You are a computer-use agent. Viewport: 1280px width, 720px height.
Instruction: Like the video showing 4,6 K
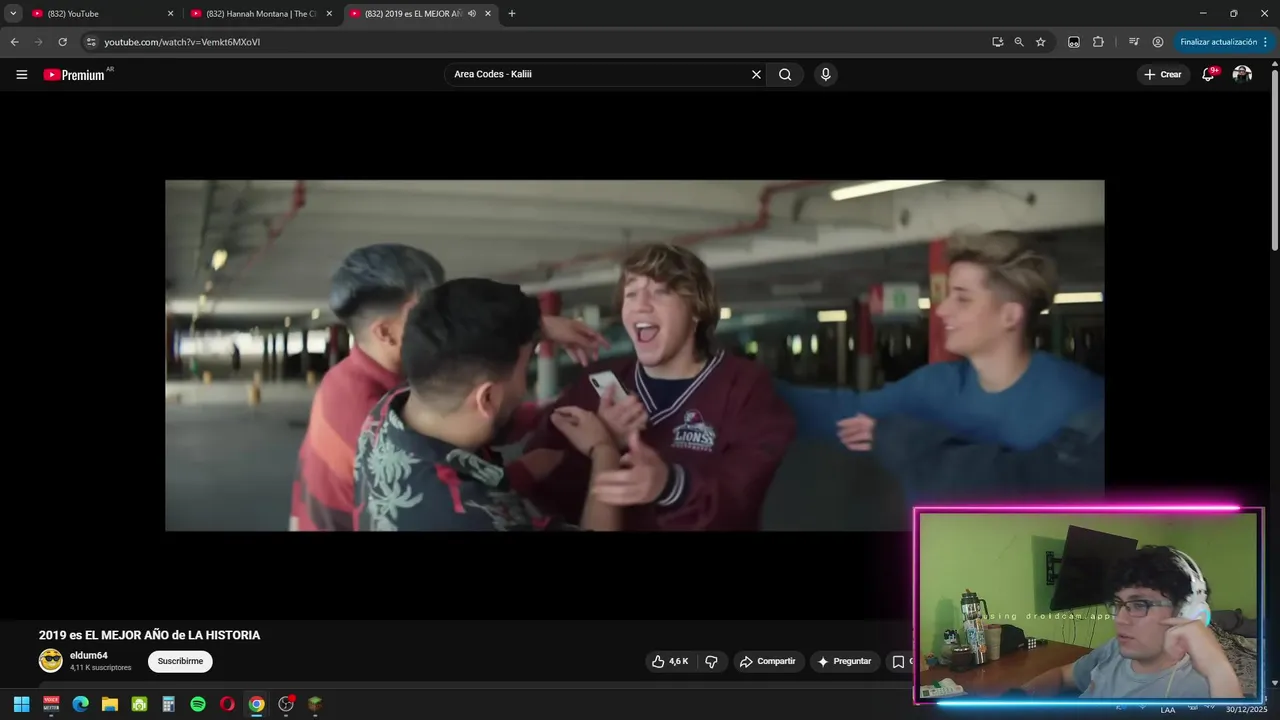click(x=670, y=661)
